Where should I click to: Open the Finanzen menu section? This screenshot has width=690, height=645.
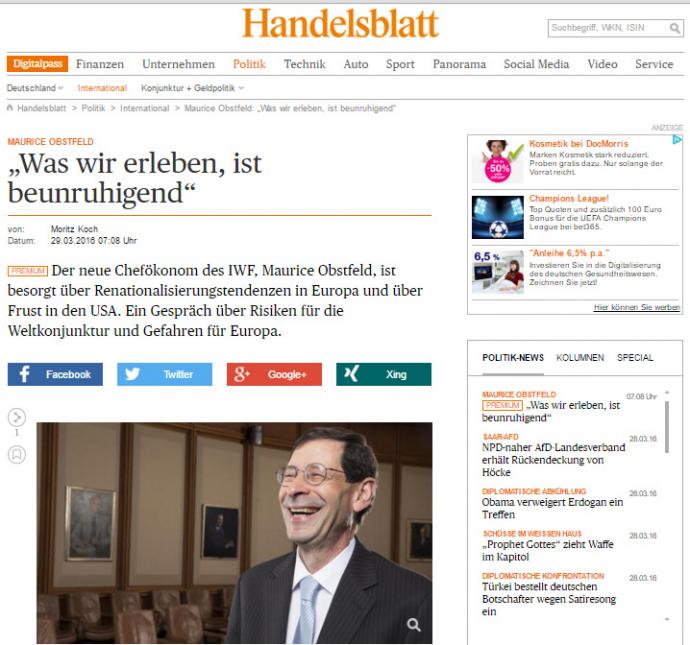pos(100,64)
